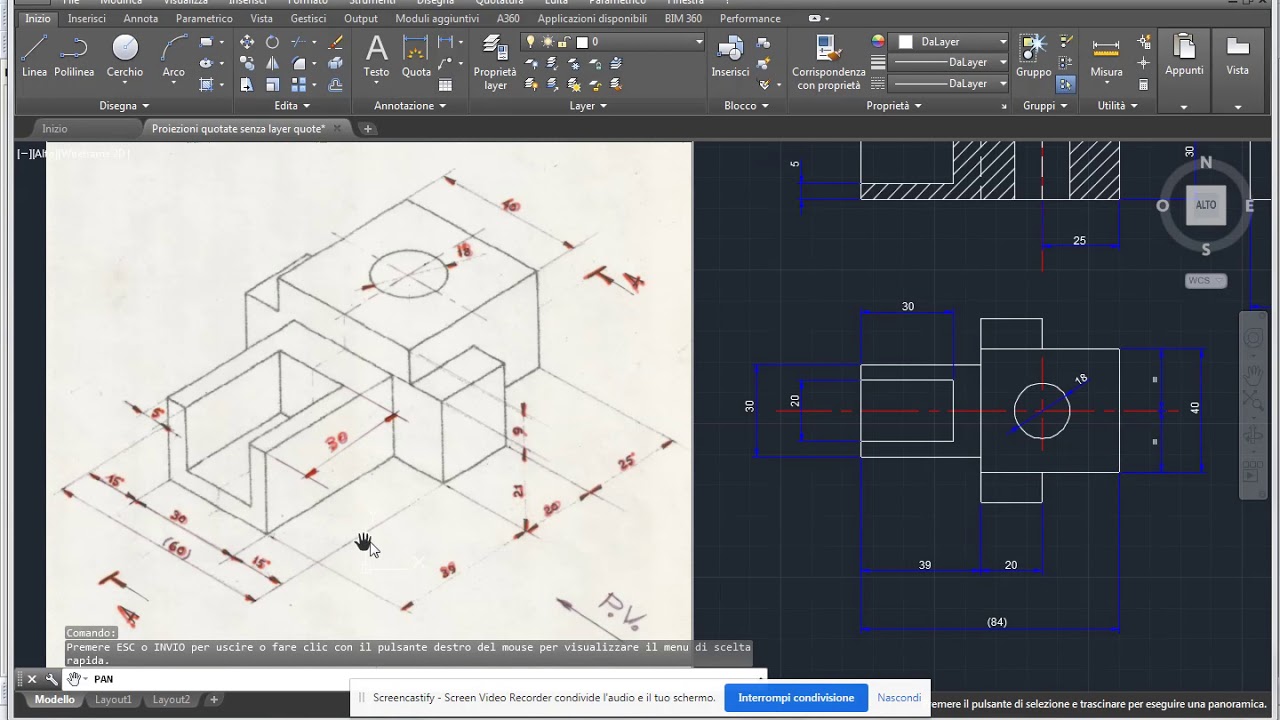Click Interrompi condivisione button

click(x=796, y=698)
